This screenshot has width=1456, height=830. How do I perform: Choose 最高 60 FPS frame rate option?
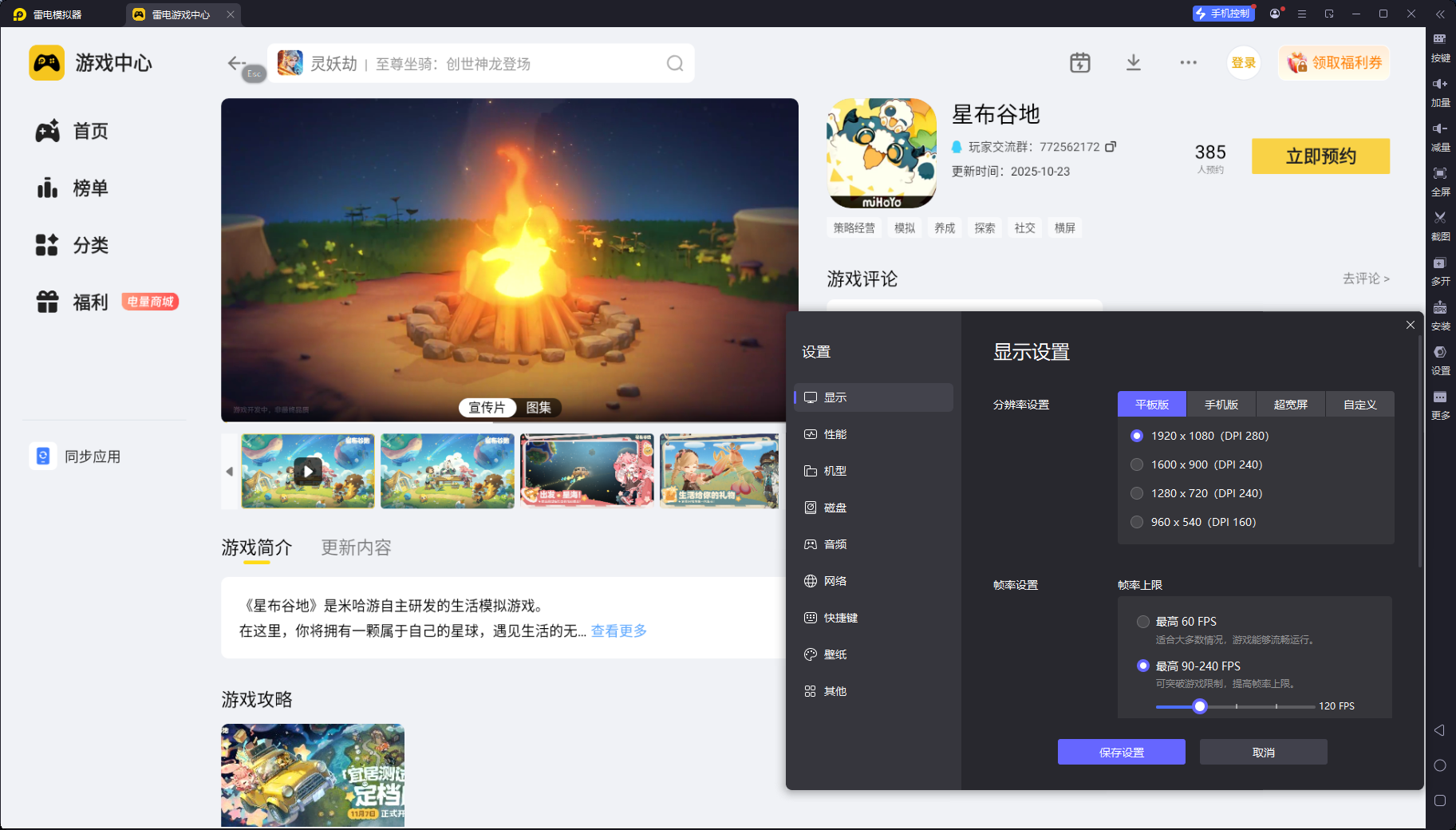coord(1177,622)
